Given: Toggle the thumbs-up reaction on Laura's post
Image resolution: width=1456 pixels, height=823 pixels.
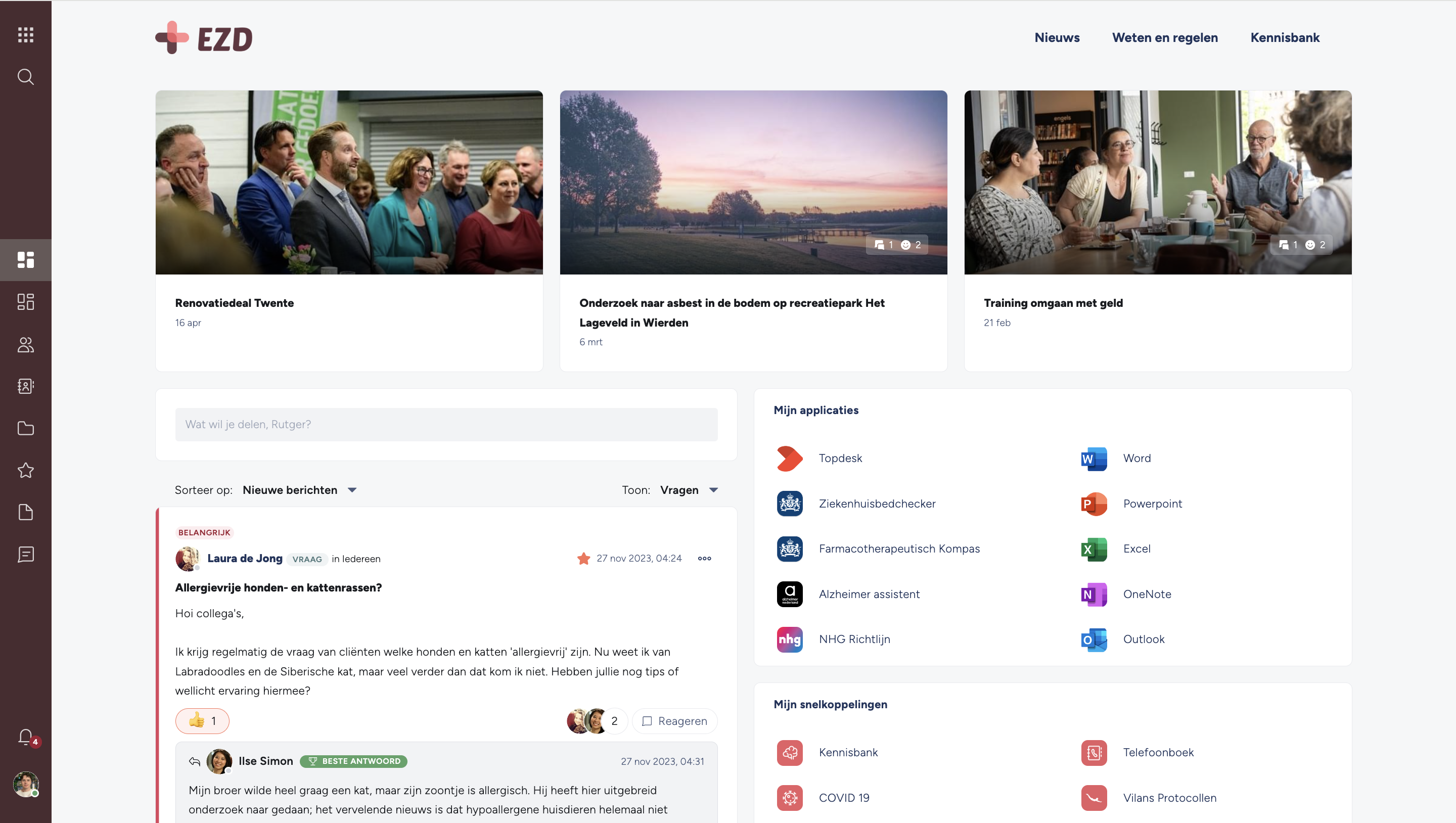Looking at the screenshot, I should (x=202, y=721).
